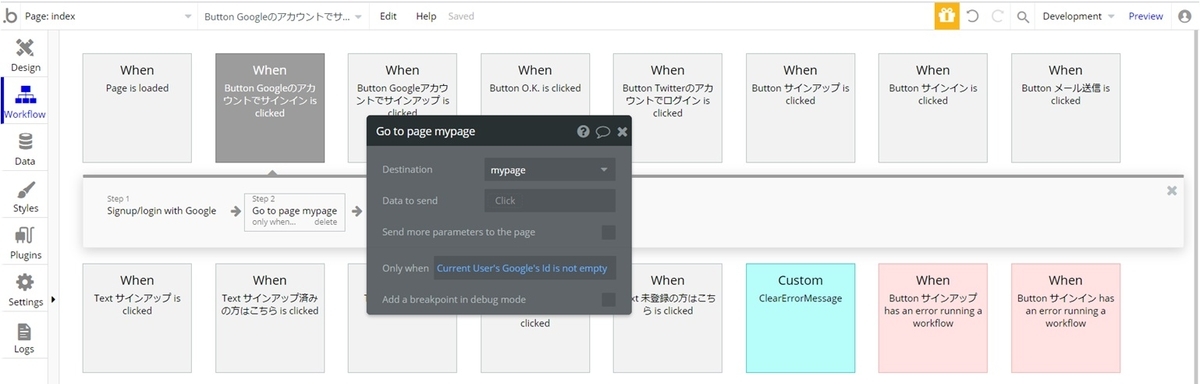
Task: Select Button Googleのアカウントでサインイン event
Action: pos(270,108)
